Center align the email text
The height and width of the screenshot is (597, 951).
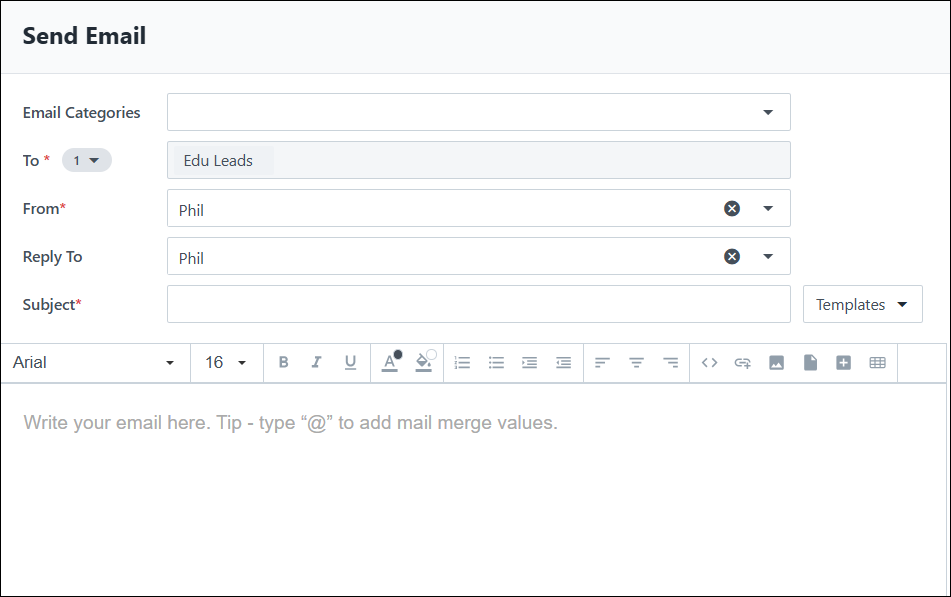pos(636,362)
